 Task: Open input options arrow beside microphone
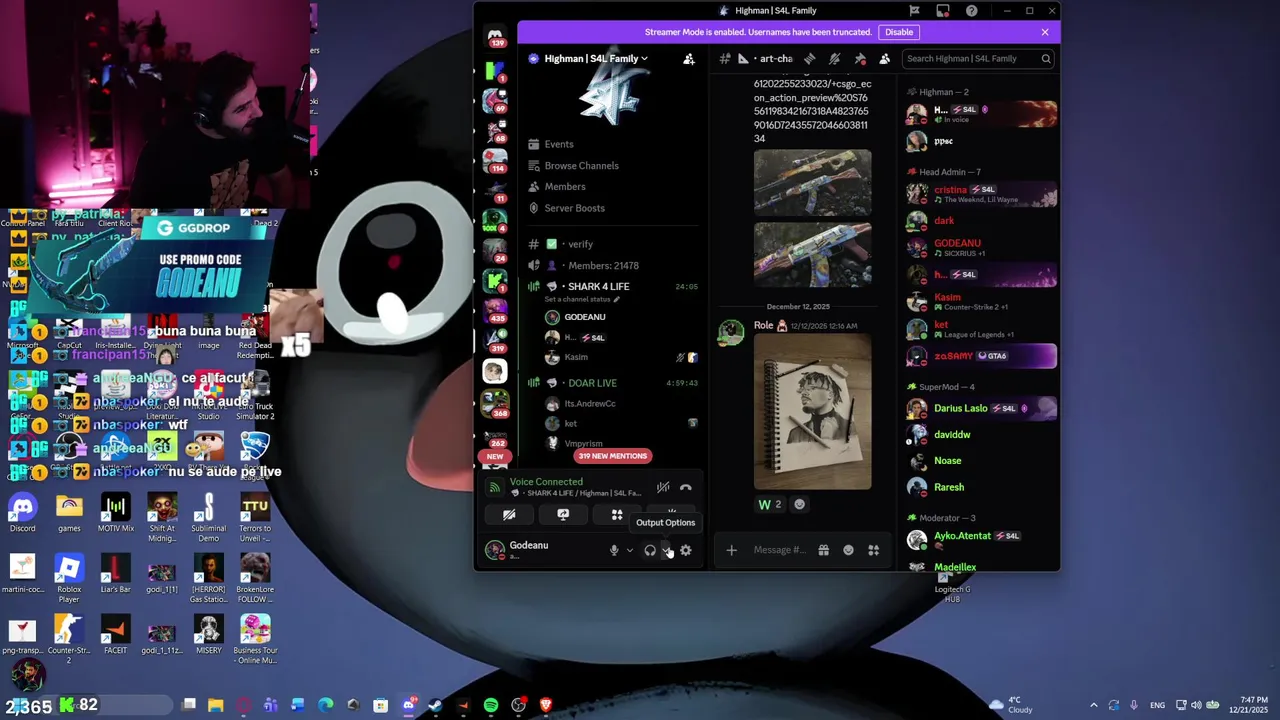pyautogui.click(x=629, y=550)
